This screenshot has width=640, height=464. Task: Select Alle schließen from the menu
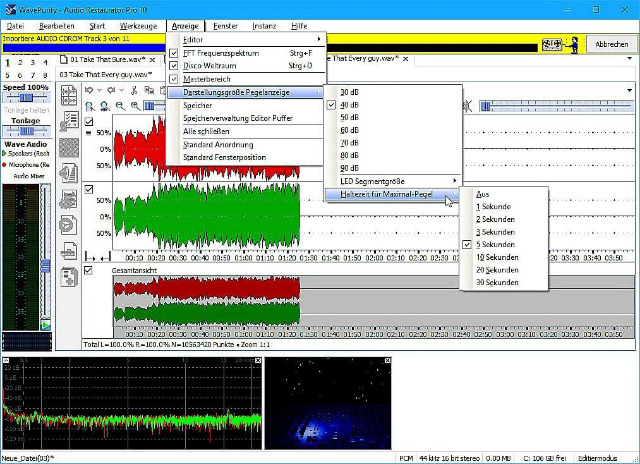205,131
